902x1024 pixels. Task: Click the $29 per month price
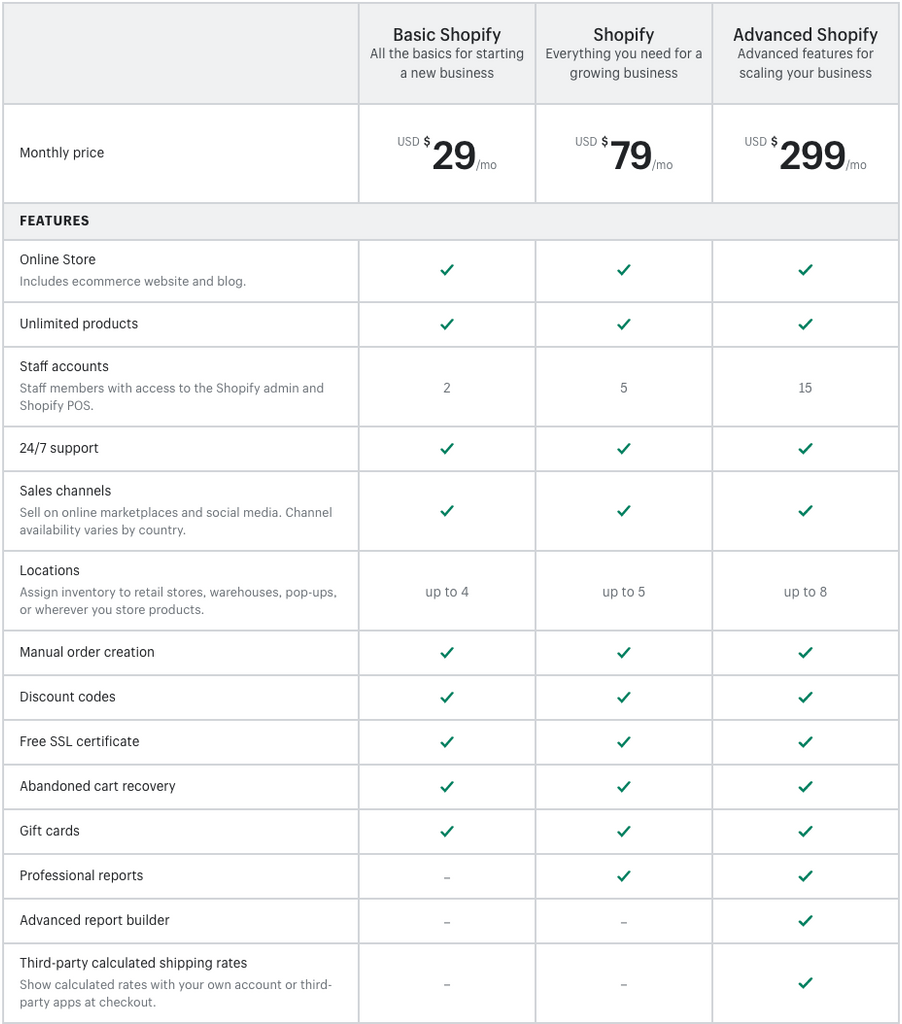coord(447,155)
